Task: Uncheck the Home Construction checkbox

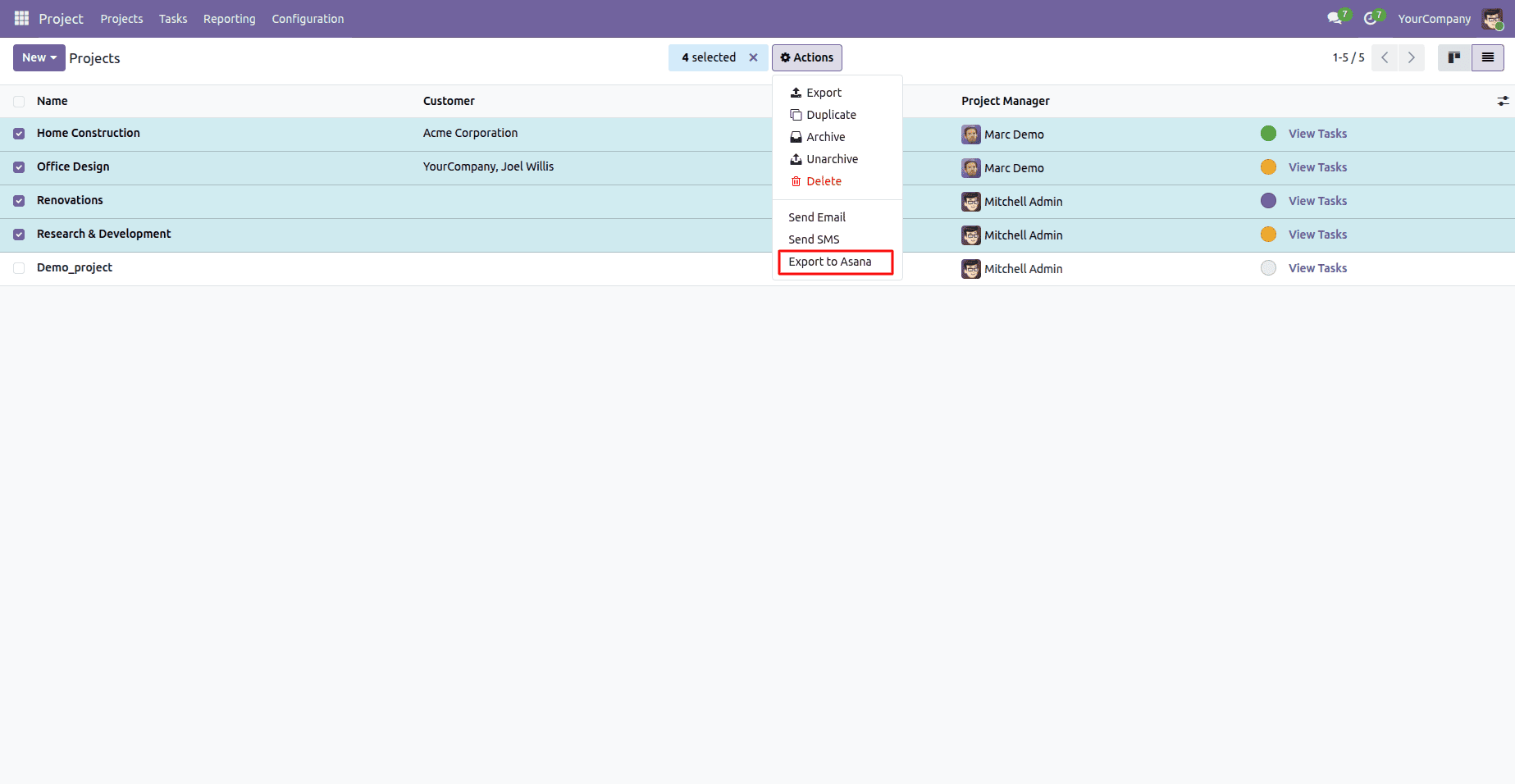Action: 19,134
